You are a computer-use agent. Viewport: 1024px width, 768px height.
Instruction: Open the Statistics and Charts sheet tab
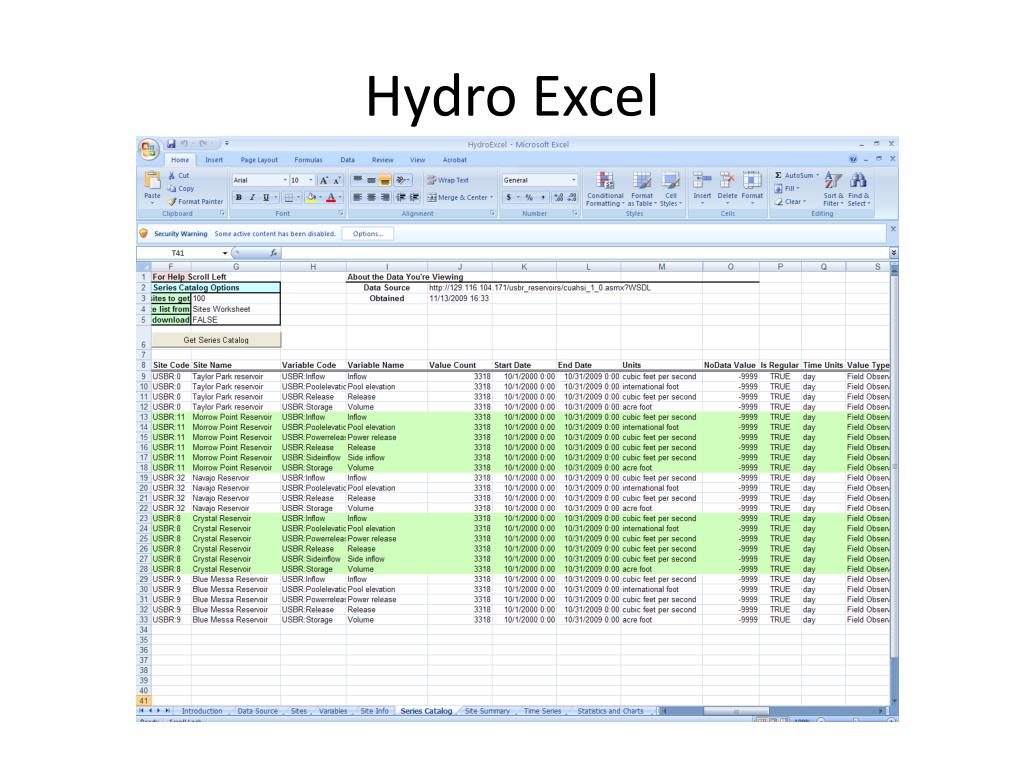[610, 711]
